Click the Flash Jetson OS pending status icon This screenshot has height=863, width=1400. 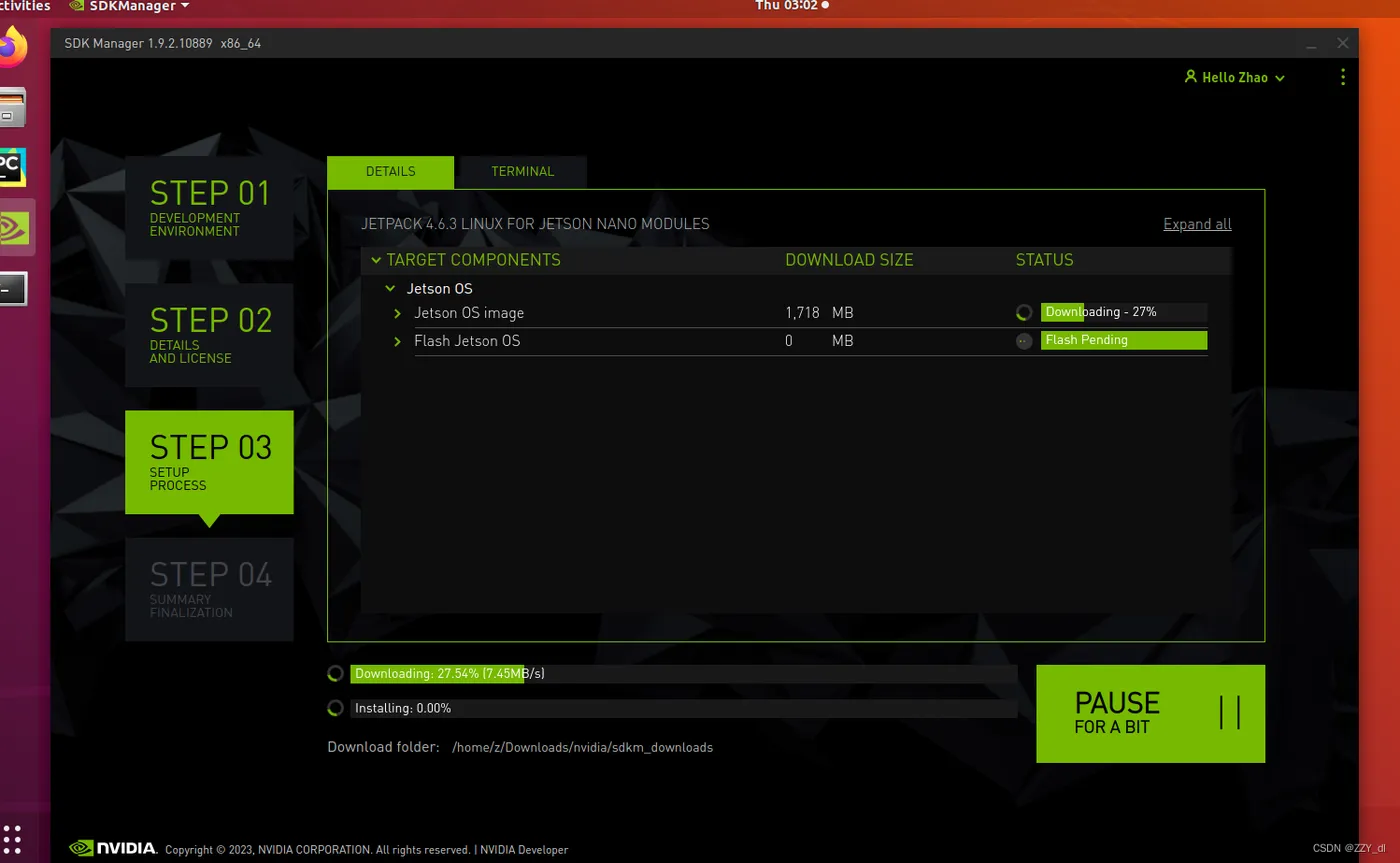point(1023,341)
